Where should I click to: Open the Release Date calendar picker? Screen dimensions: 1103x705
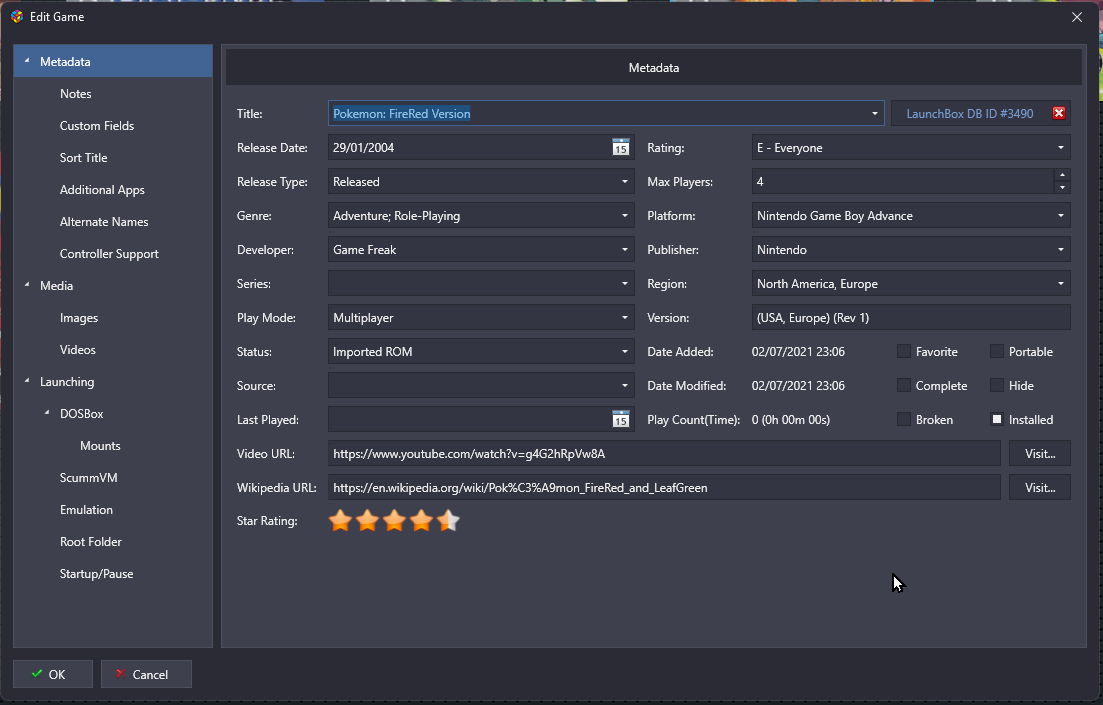(620, 148)
